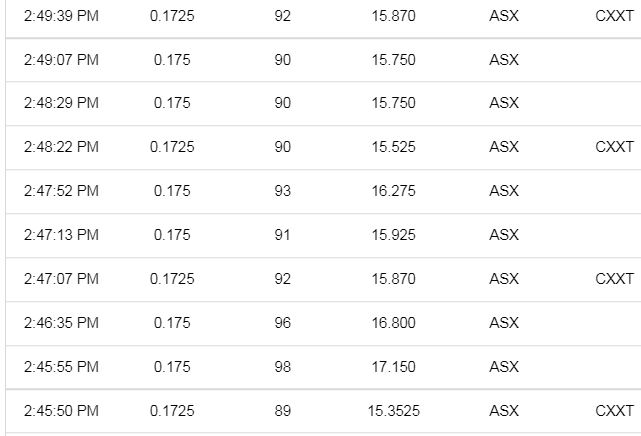Click CXXT in the 2:48:22 PM row
The image size is (641, 436).
click(x=614, y=147)
